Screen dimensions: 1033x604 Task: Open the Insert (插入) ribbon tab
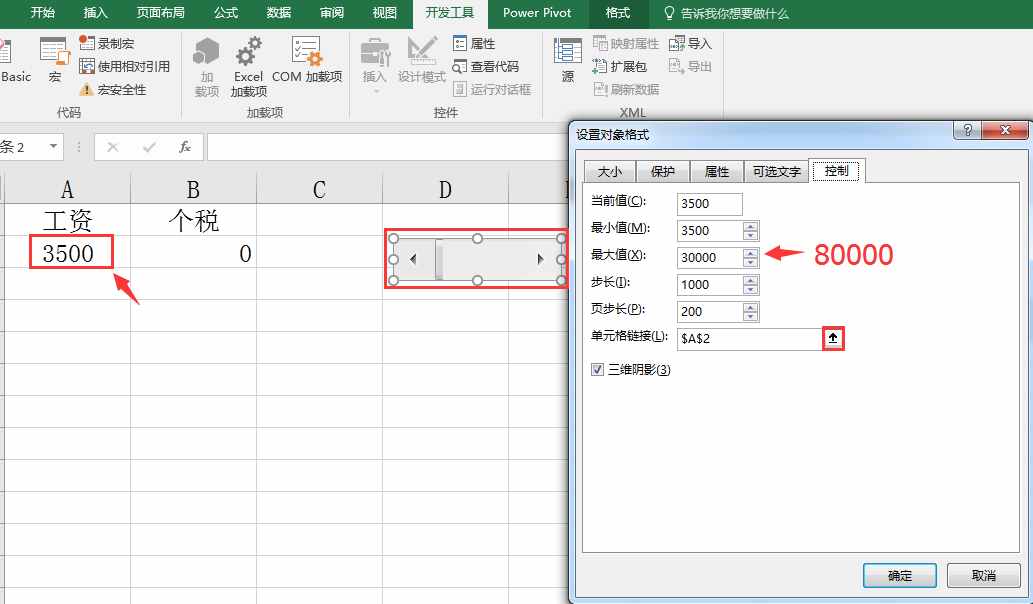coord(96,13)
